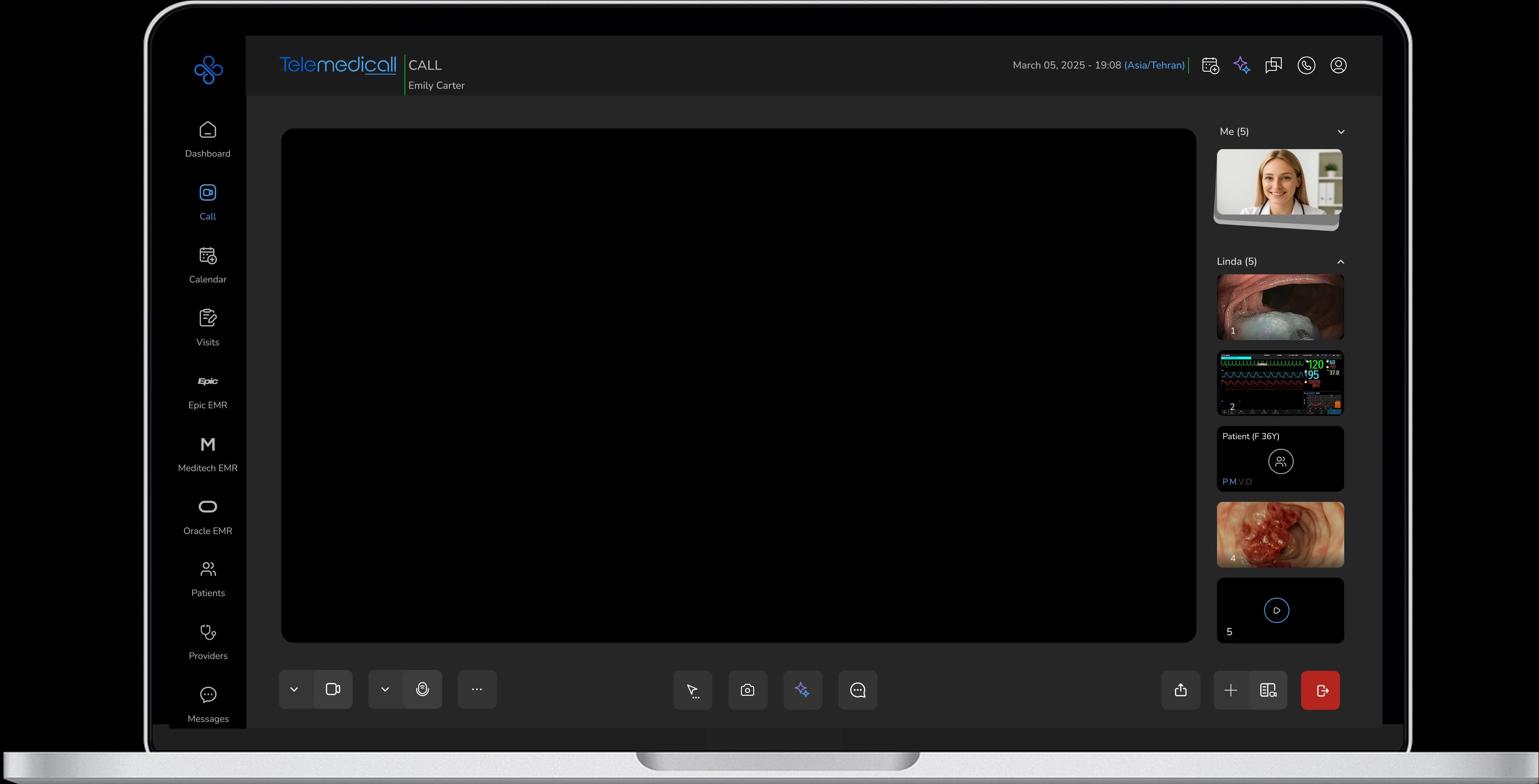Click the group icon on patient tile
The width and height of the screenshot is (1539, 784).
1280,462
